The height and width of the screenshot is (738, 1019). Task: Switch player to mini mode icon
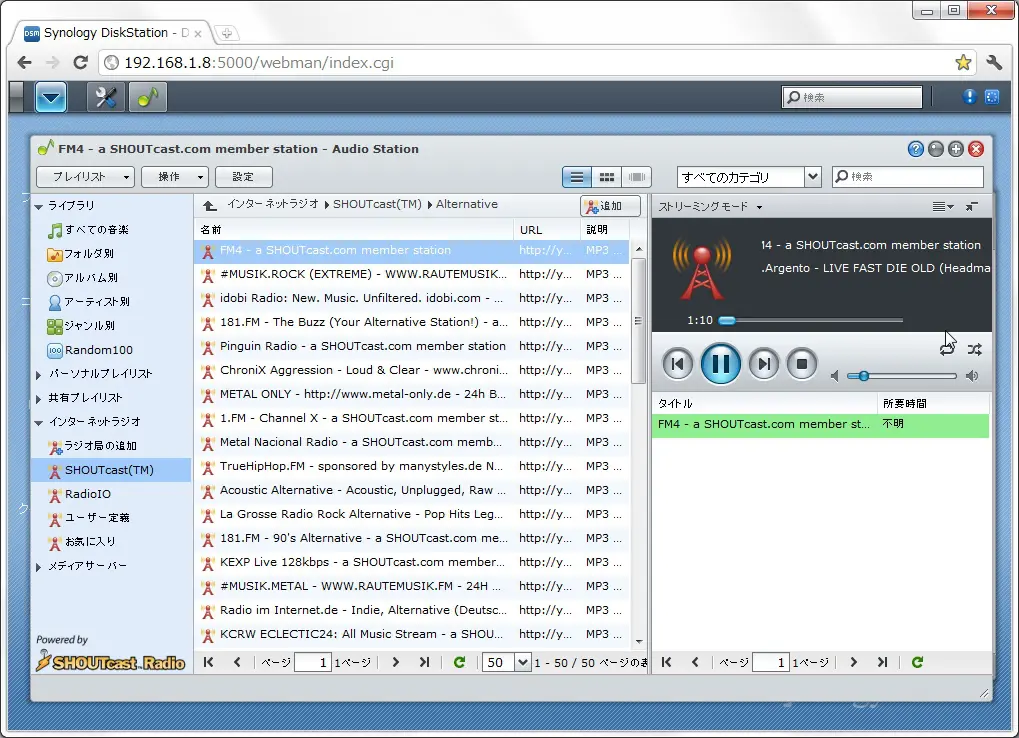coord(972,207)
